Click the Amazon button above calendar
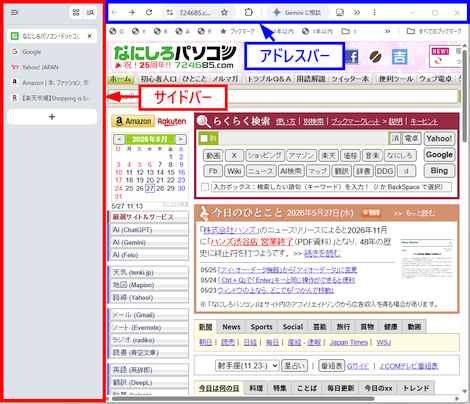This screenshot has width=470, height=404. tap(133, 121)
